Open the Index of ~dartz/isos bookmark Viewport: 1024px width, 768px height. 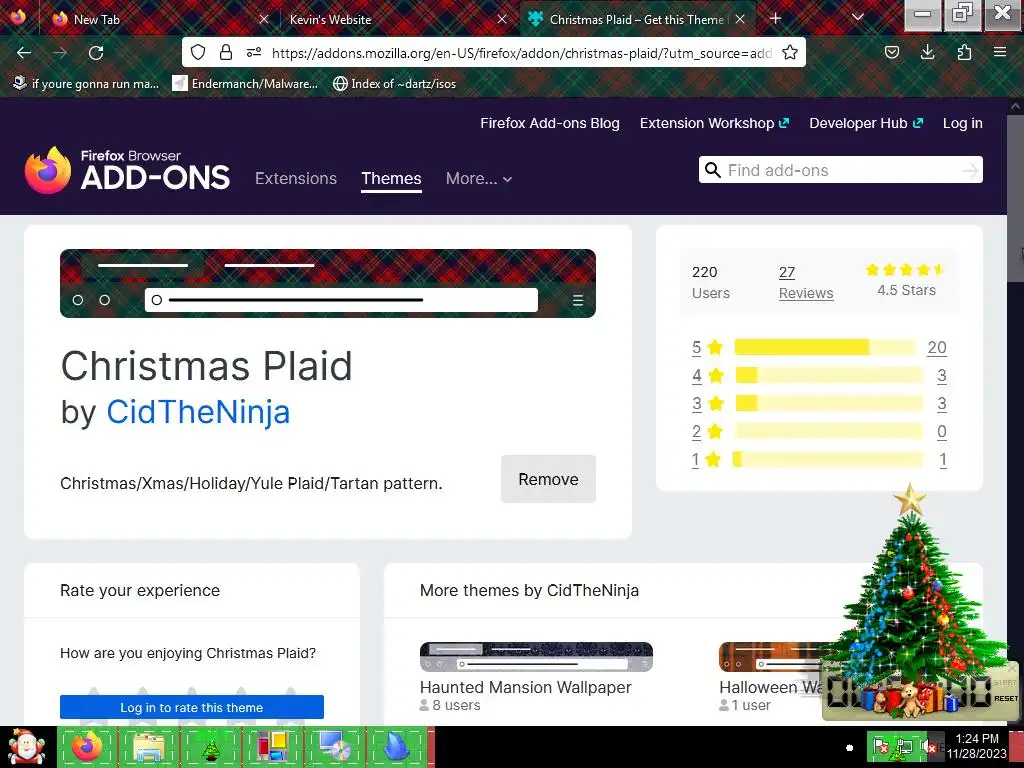click(x=394, y=84)
